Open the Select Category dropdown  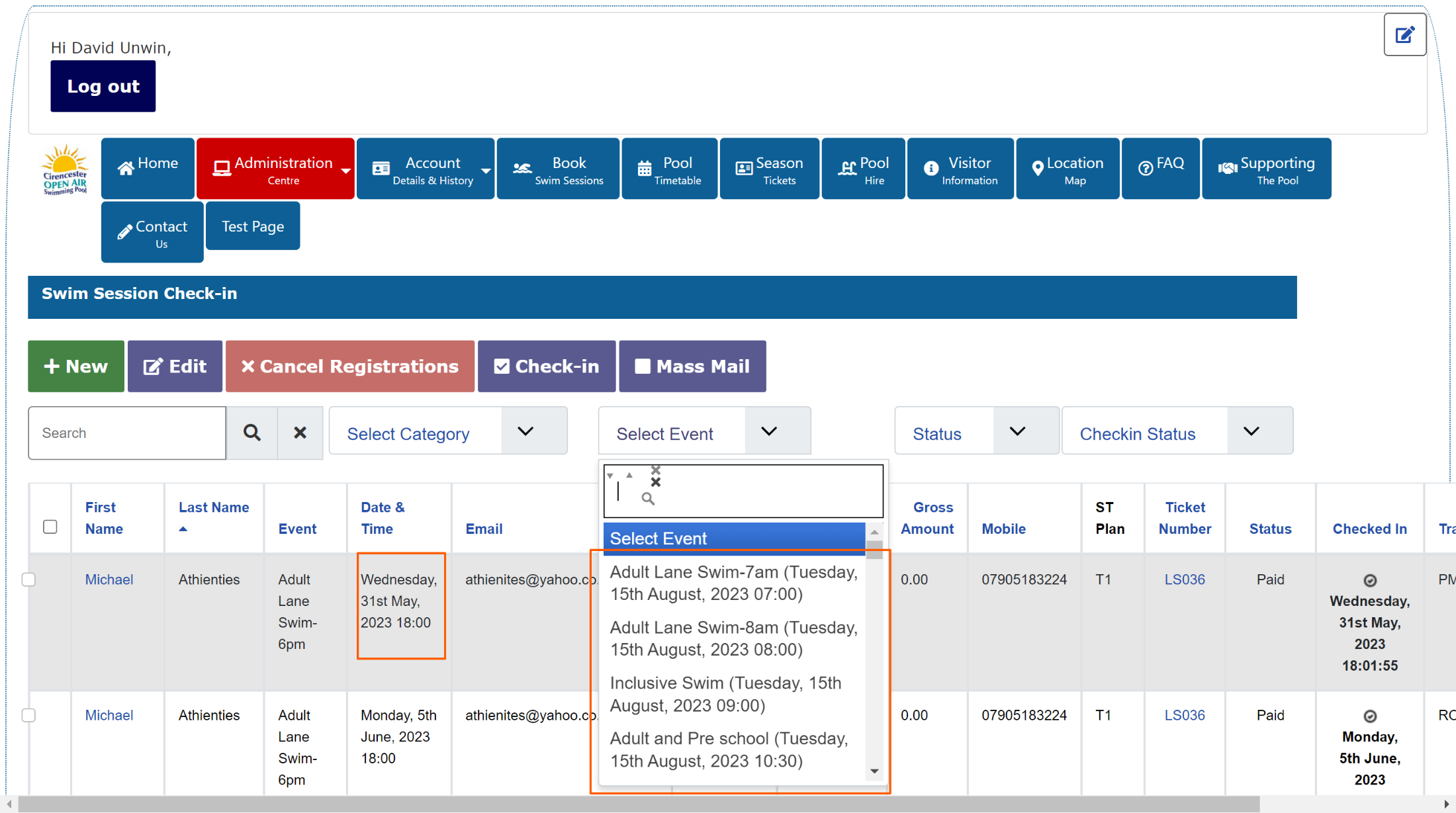click(448, 431)
